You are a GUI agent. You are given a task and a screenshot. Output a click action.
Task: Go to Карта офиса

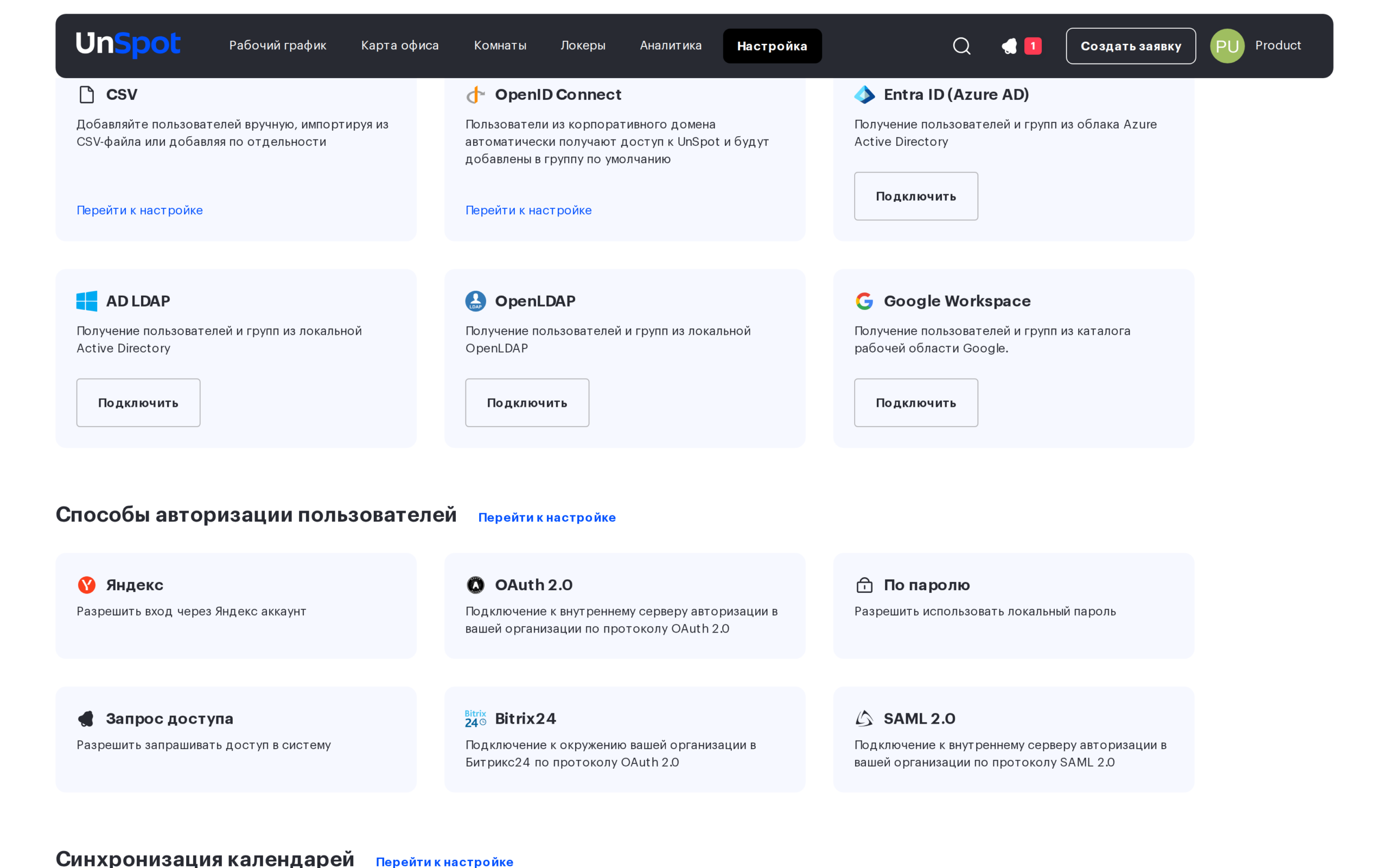(x=399, y=46)
